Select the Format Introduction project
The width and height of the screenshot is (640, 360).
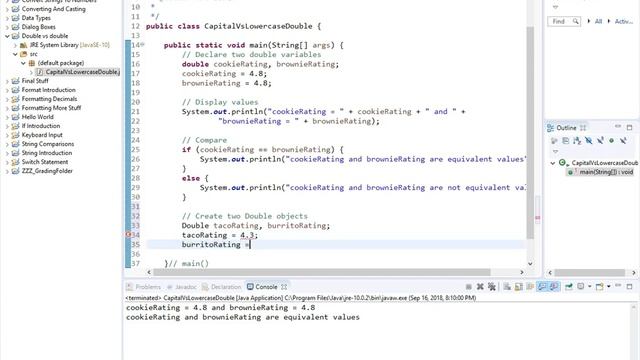coord(48,90)
